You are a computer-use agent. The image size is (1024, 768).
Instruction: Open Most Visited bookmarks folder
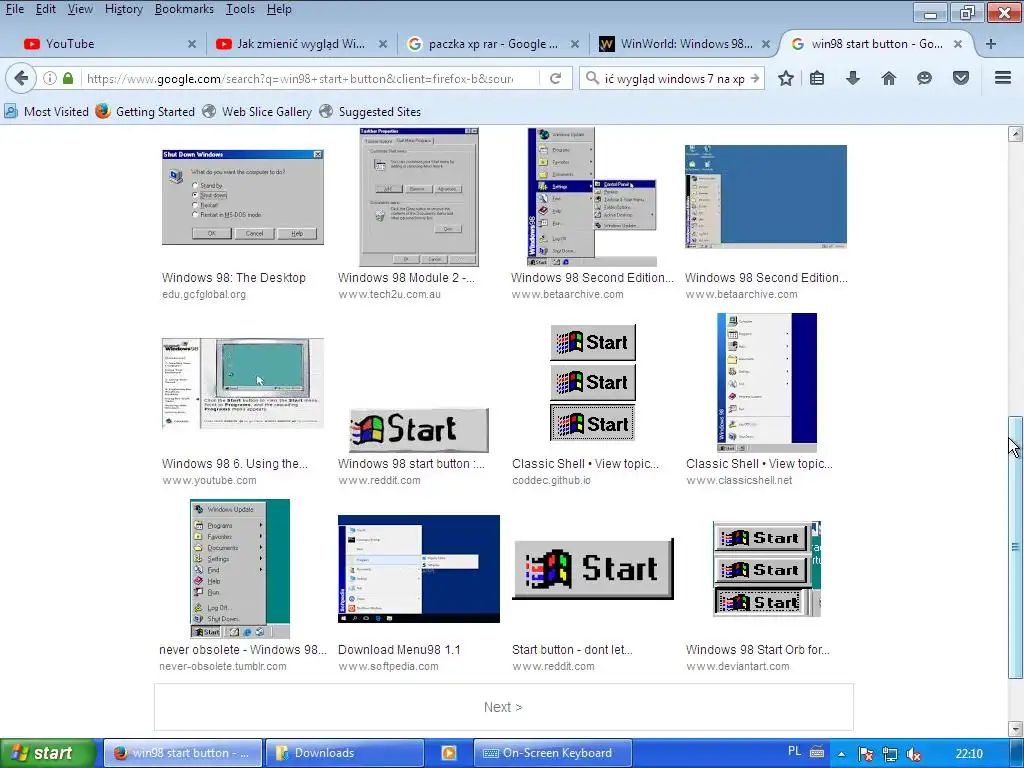coord(46,112)
